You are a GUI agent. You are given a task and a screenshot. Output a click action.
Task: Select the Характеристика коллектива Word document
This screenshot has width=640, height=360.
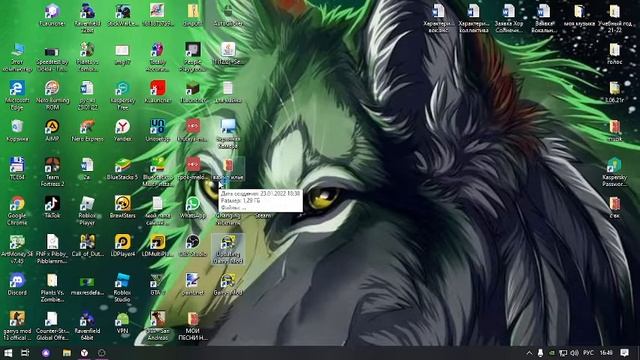click(x=473, y=18)
